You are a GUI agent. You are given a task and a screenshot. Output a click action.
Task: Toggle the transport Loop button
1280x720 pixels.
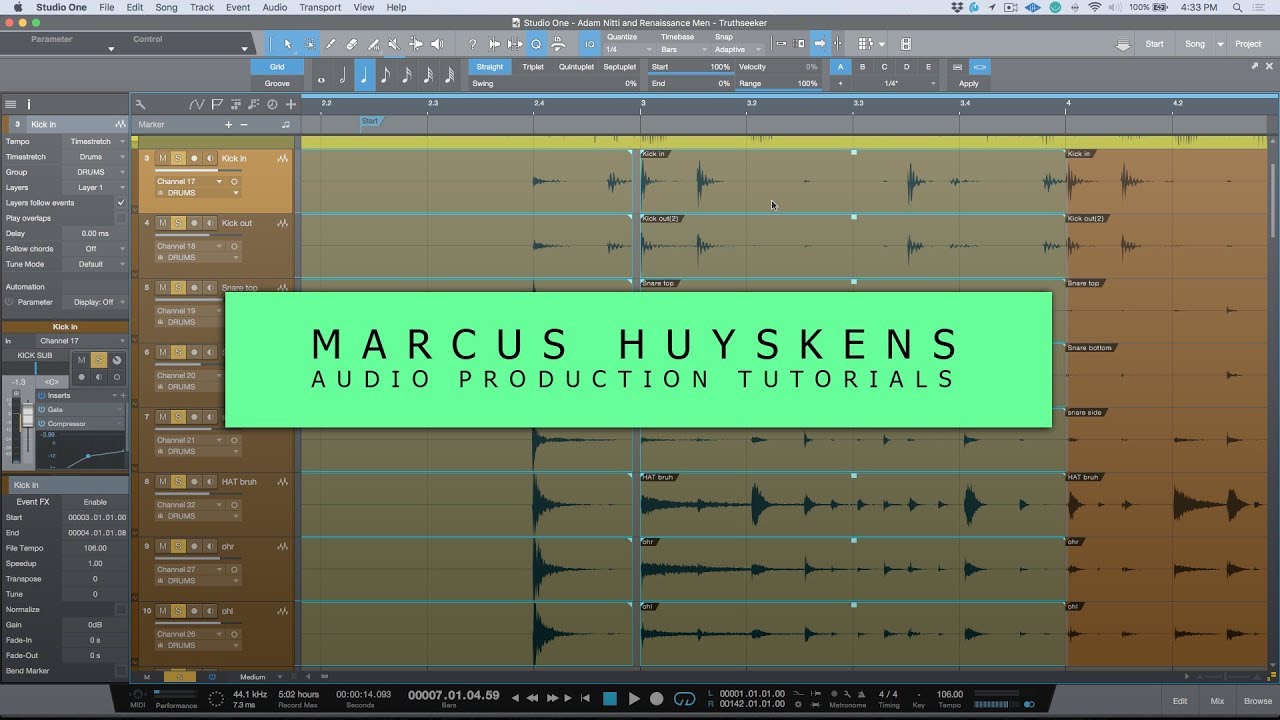tap(685, 699)
